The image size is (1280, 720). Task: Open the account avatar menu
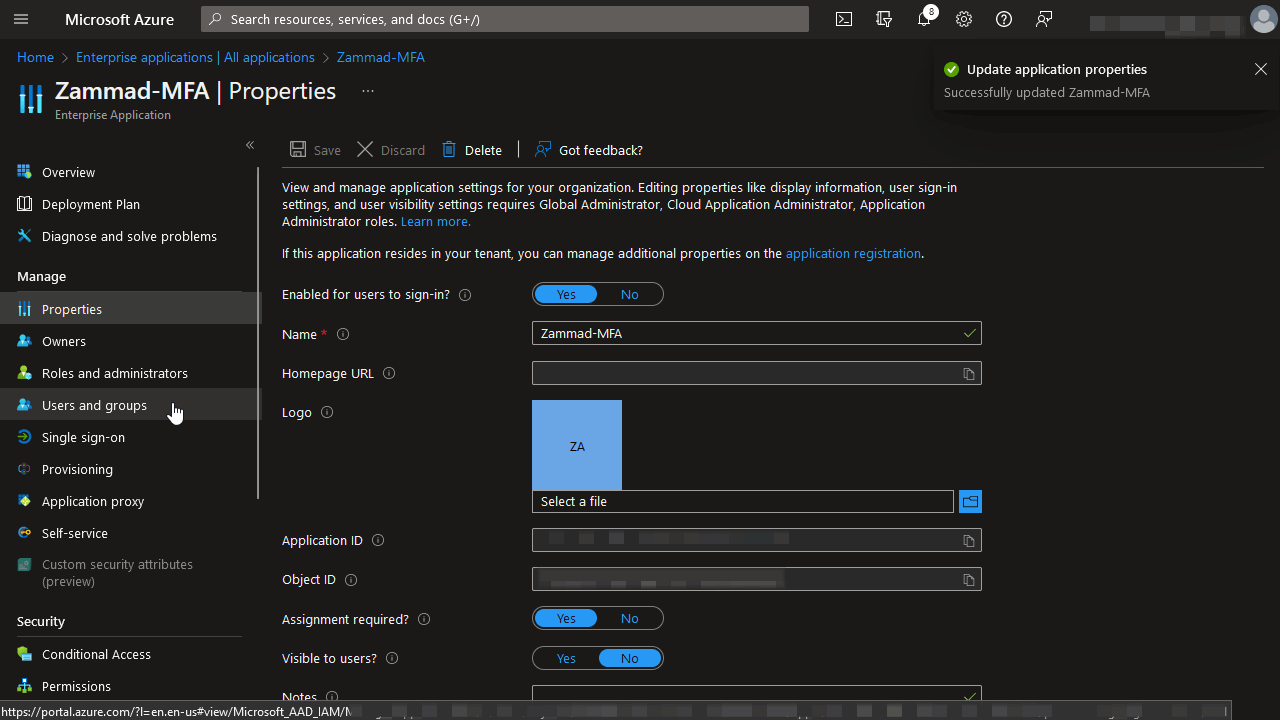click(1264, 19)
